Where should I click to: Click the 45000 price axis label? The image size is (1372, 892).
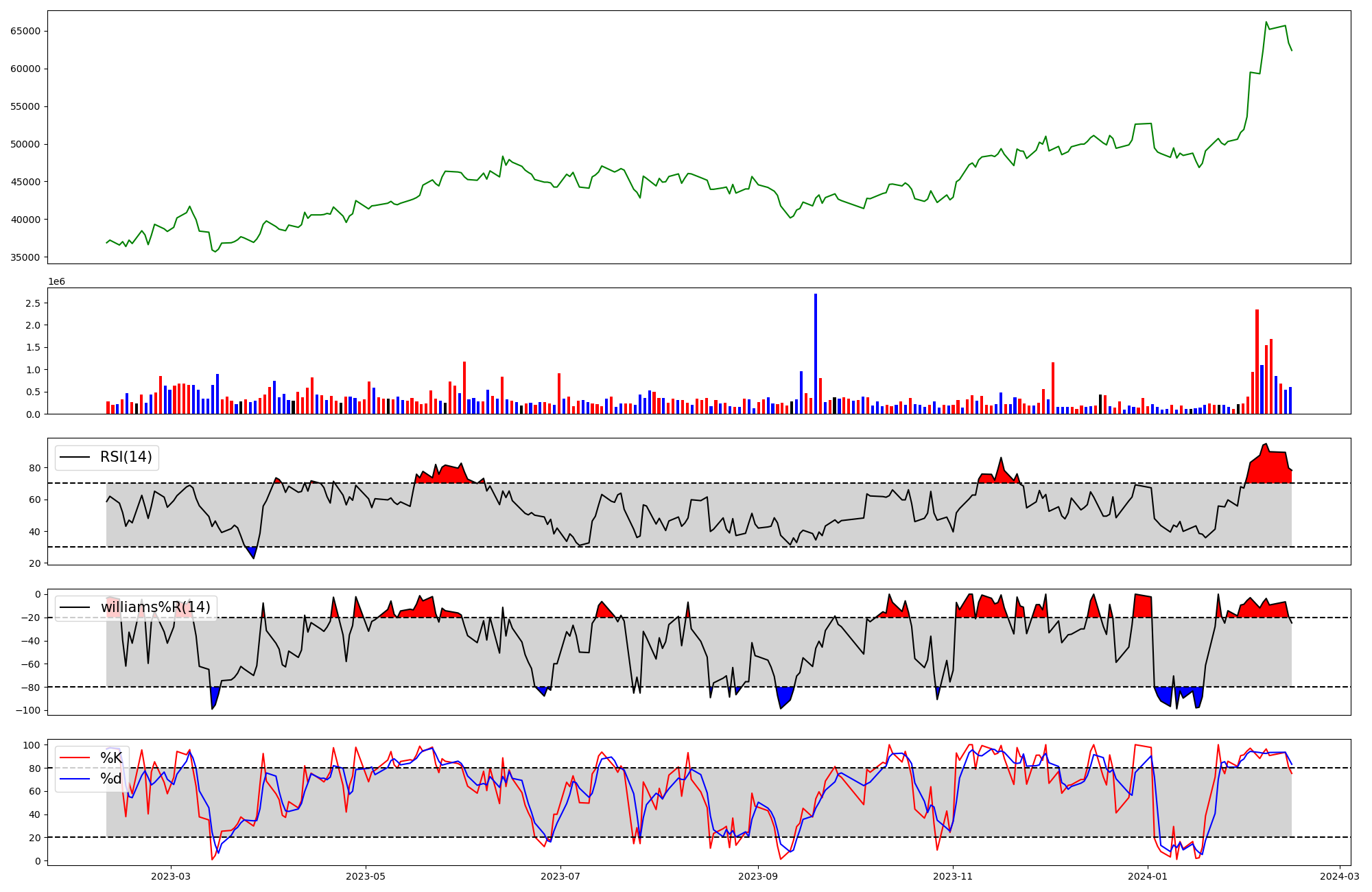coord(25,182)
